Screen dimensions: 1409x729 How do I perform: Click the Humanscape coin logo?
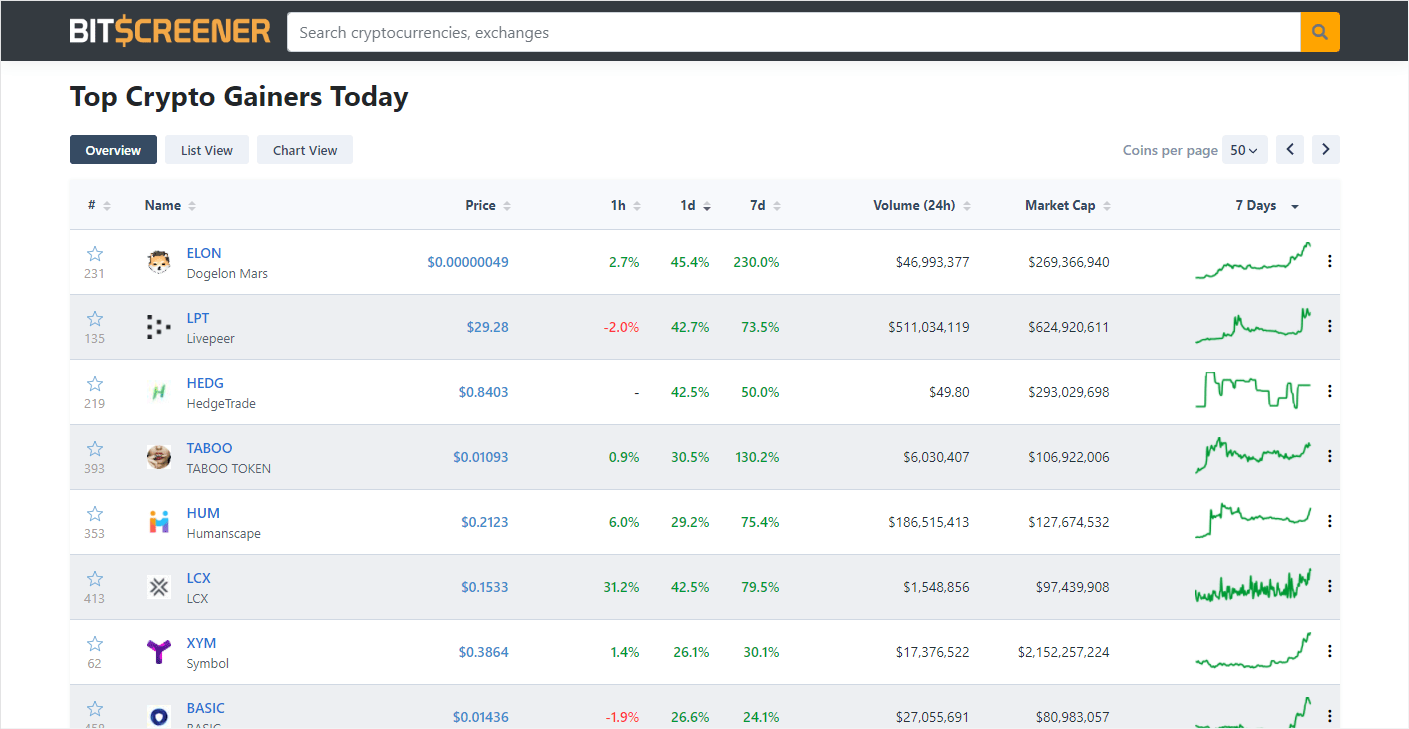(x=158, y=521)
